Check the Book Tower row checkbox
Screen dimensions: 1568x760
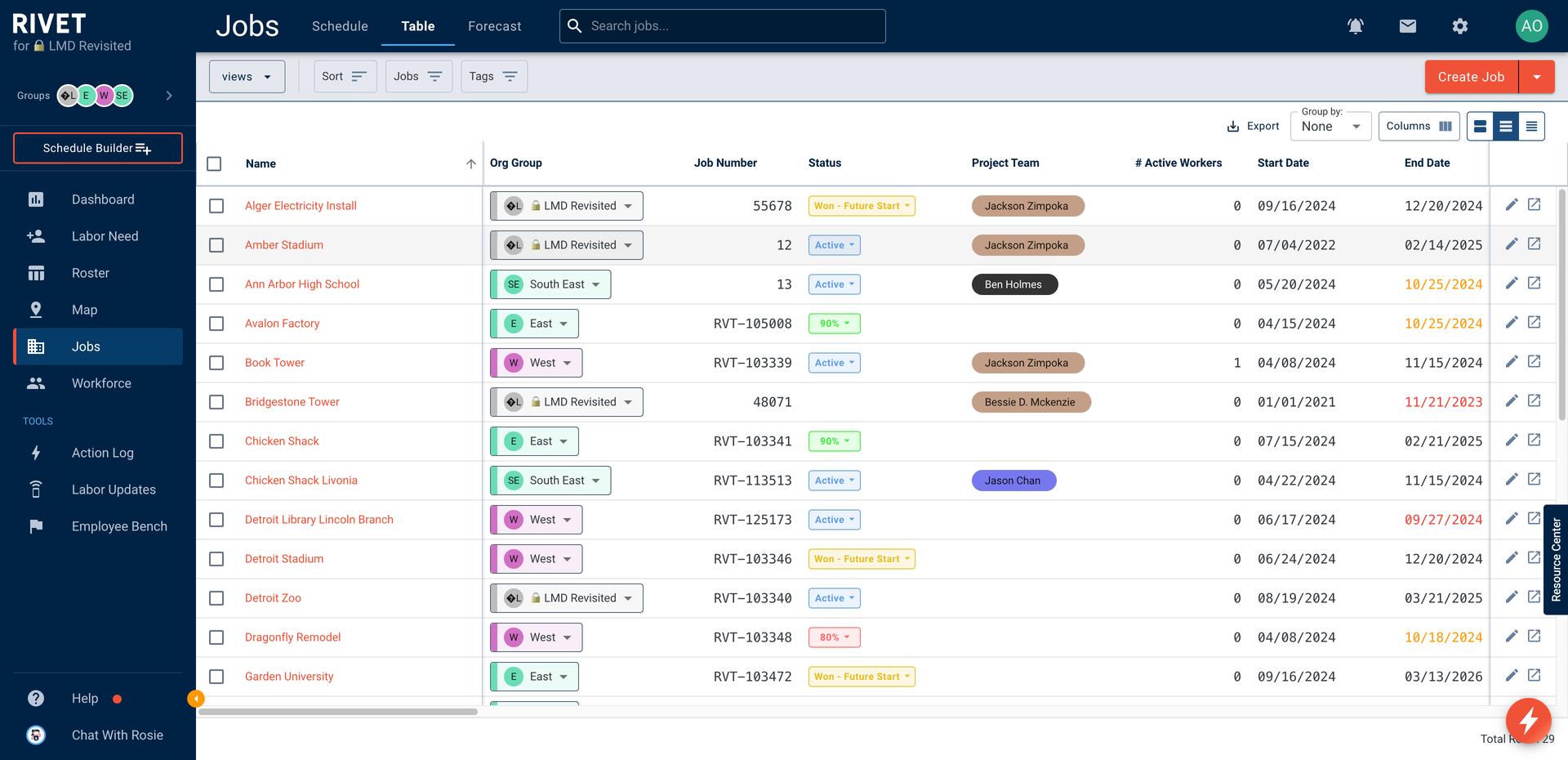click(x=216, y=362)
